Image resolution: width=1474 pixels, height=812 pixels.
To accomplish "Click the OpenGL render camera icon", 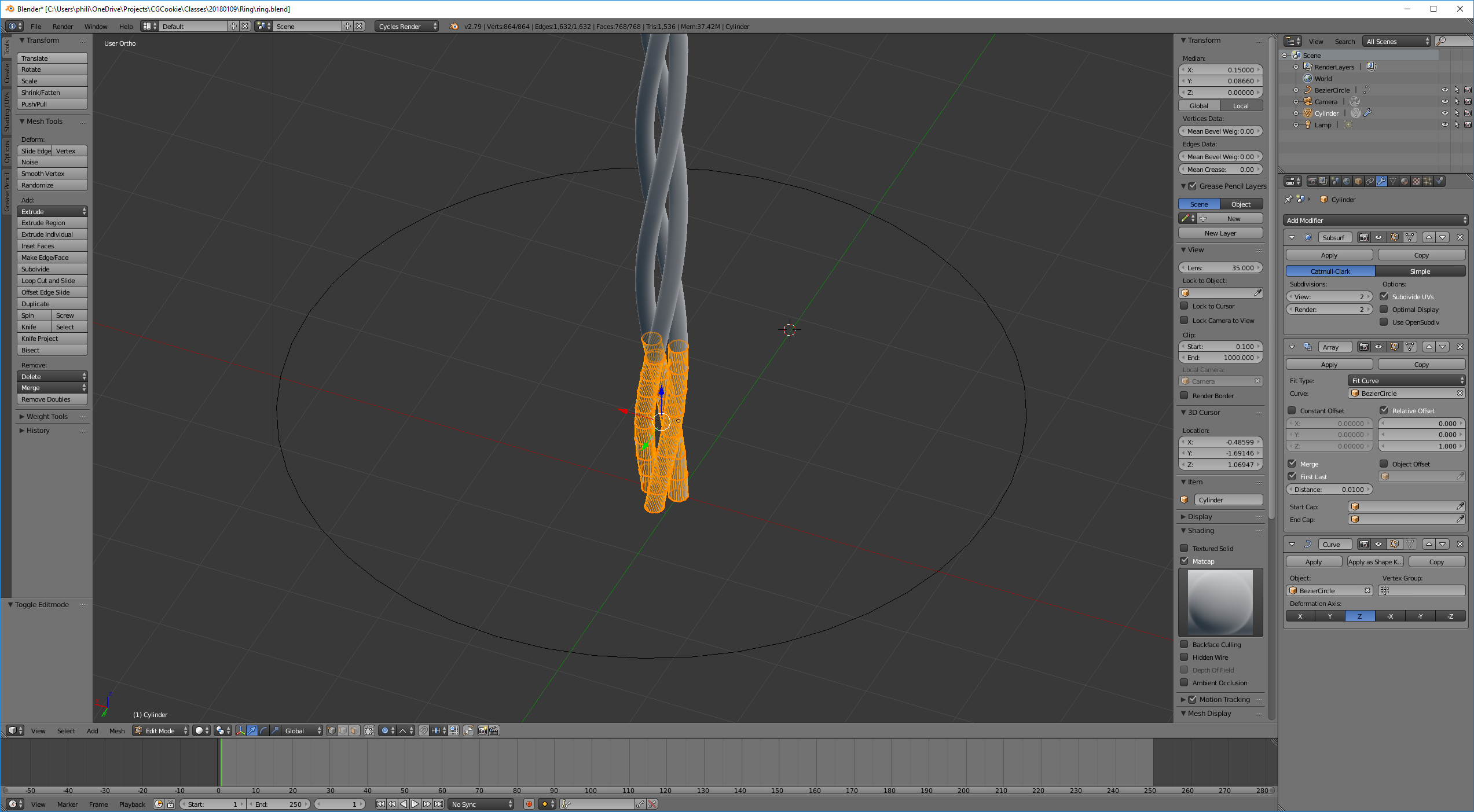I will (482, 730).
